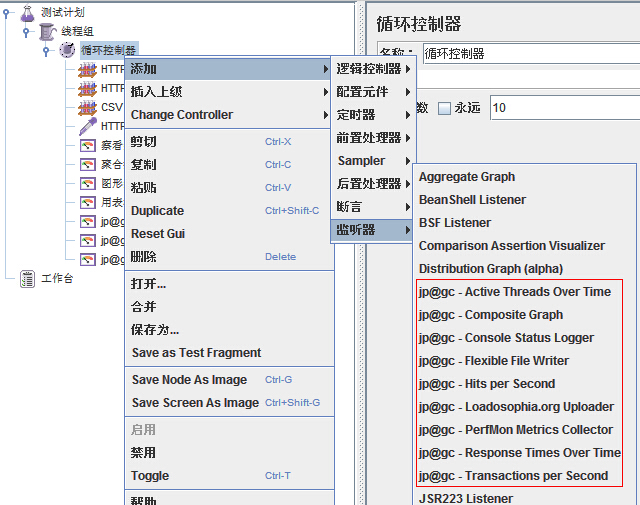Choose Aggregate Graph from listener list
The image size is (640, 505).
click(x=467, y=177)
